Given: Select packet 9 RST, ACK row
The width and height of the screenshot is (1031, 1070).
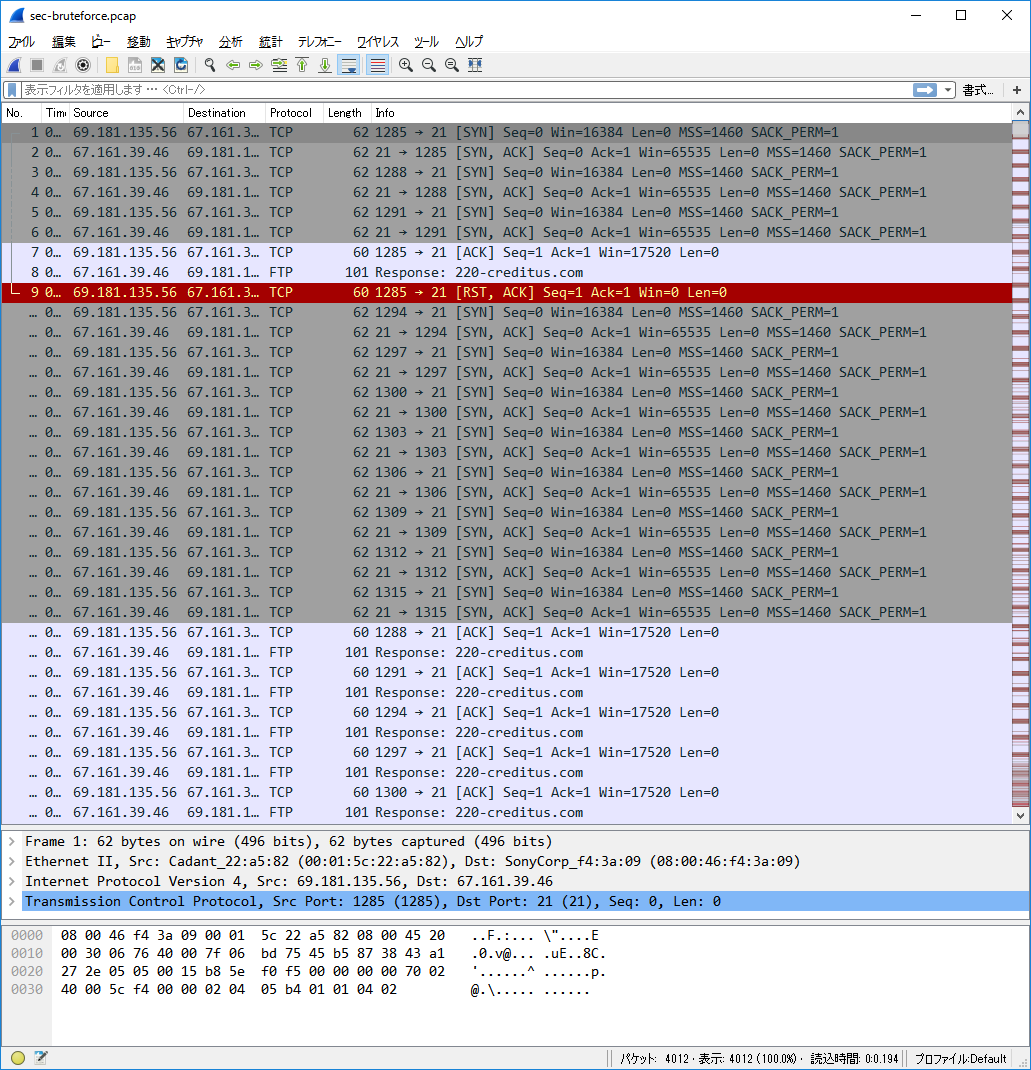Looking at the screenshot, I should [506, 293].
